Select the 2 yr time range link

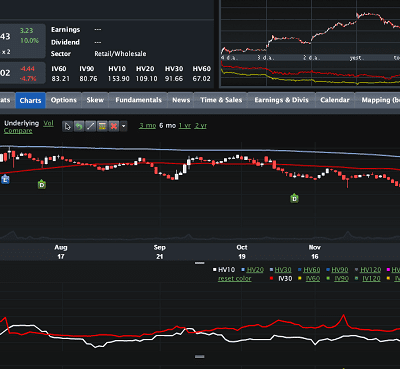201,126
